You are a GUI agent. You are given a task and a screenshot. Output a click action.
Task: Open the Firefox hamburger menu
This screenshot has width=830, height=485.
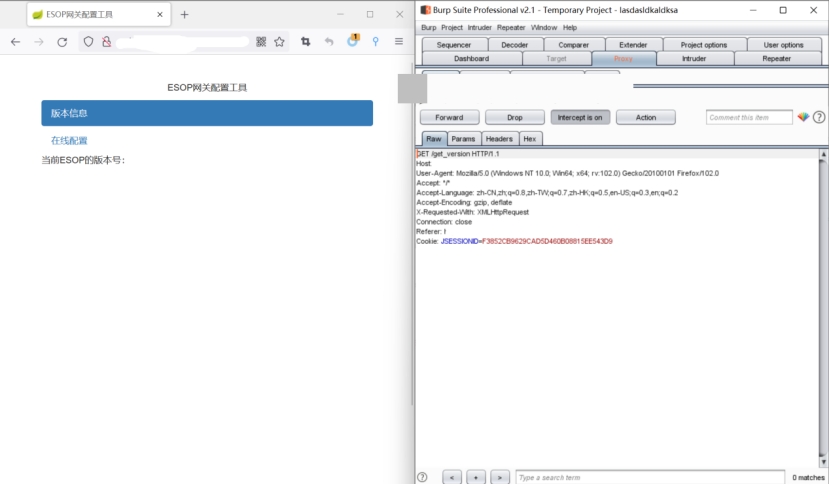(399, 41)
